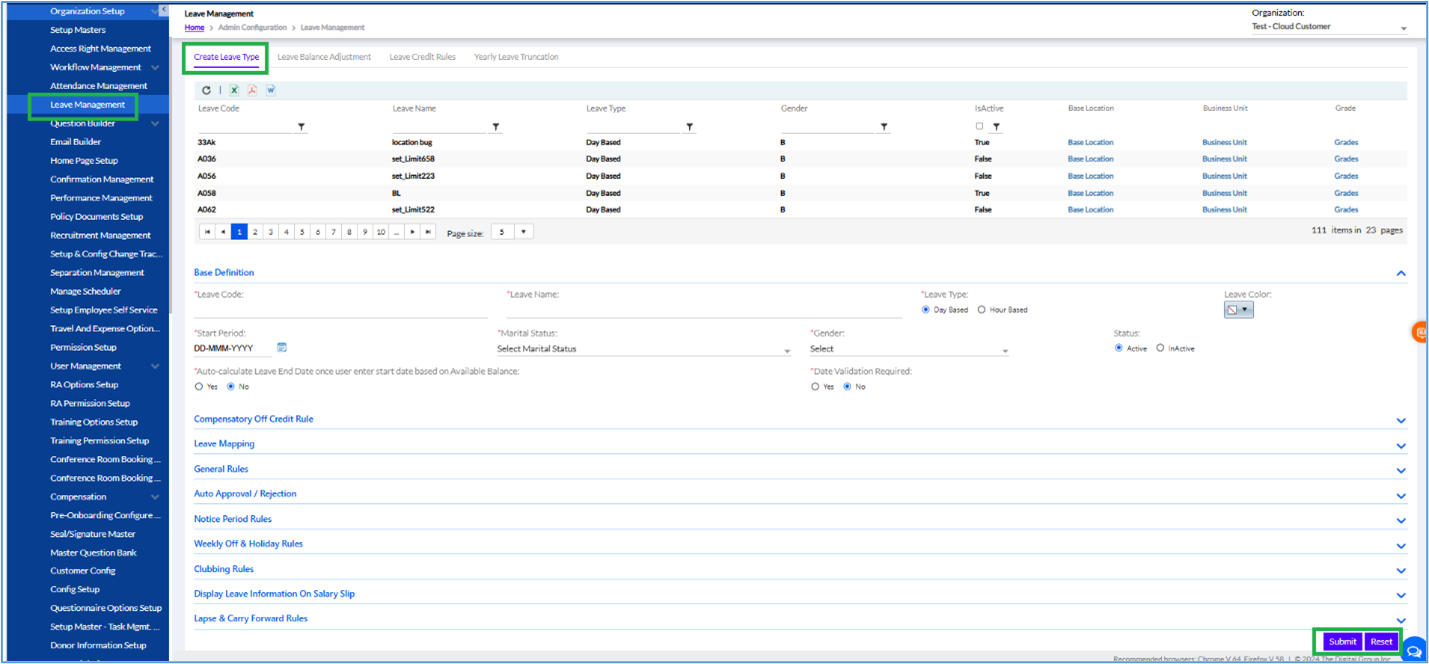Click the Submit button

[1342, 641]
